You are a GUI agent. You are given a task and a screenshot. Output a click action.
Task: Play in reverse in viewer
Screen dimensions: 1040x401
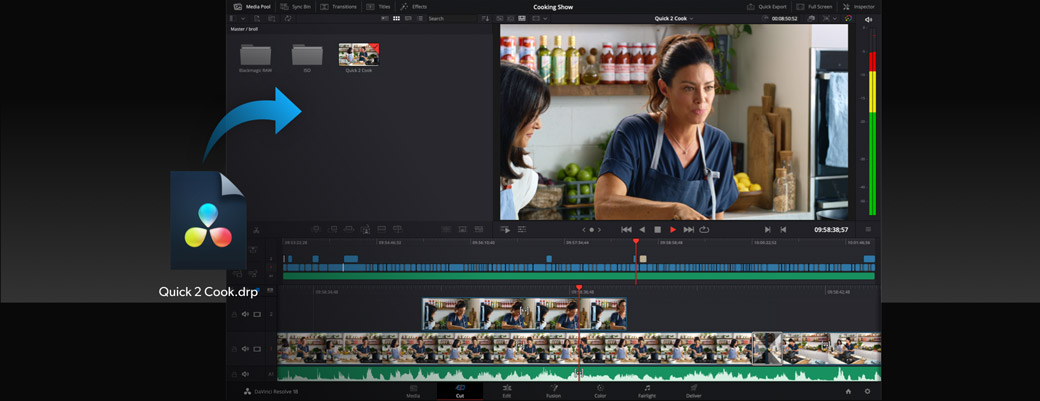(642, 229)
